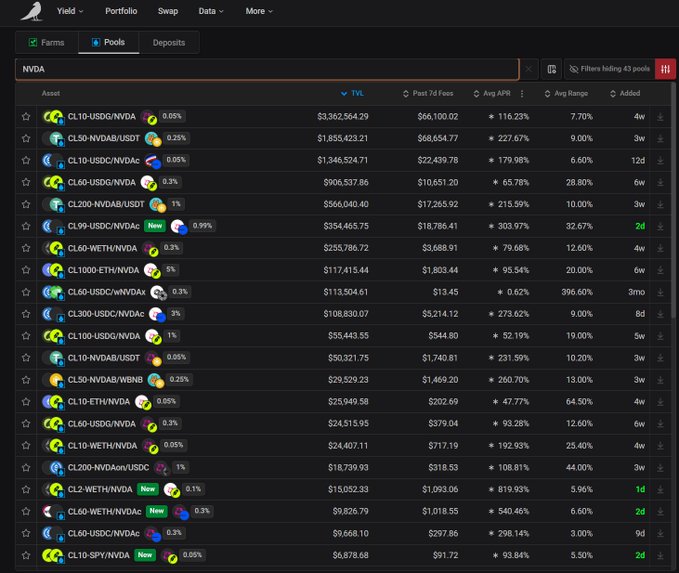Viewport: 679px width, 573px height.
Task: Click the NVDA search input field
Action: coord(267,69)
